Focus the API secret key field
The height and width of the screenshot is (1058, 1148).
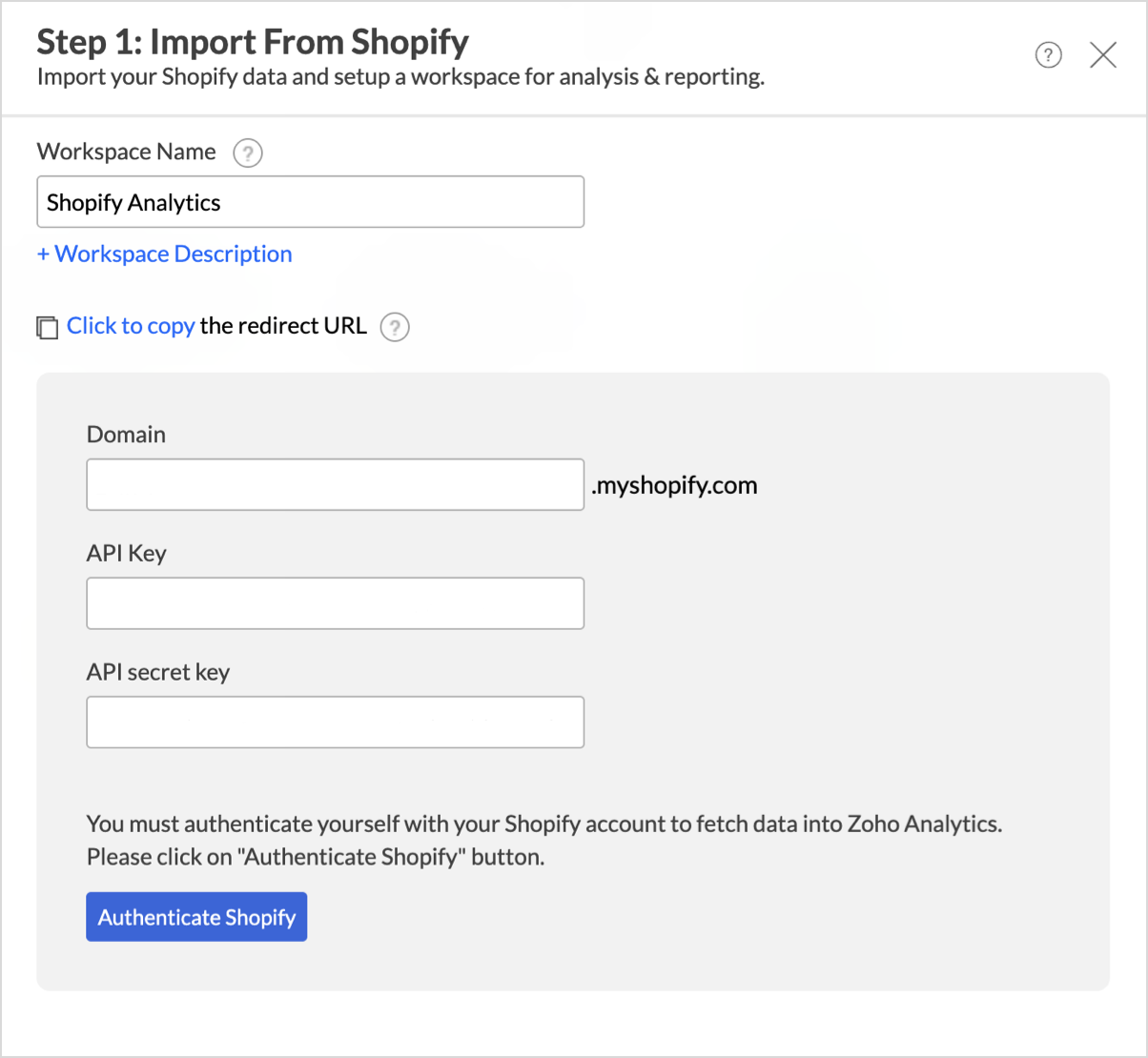(335, 722)
